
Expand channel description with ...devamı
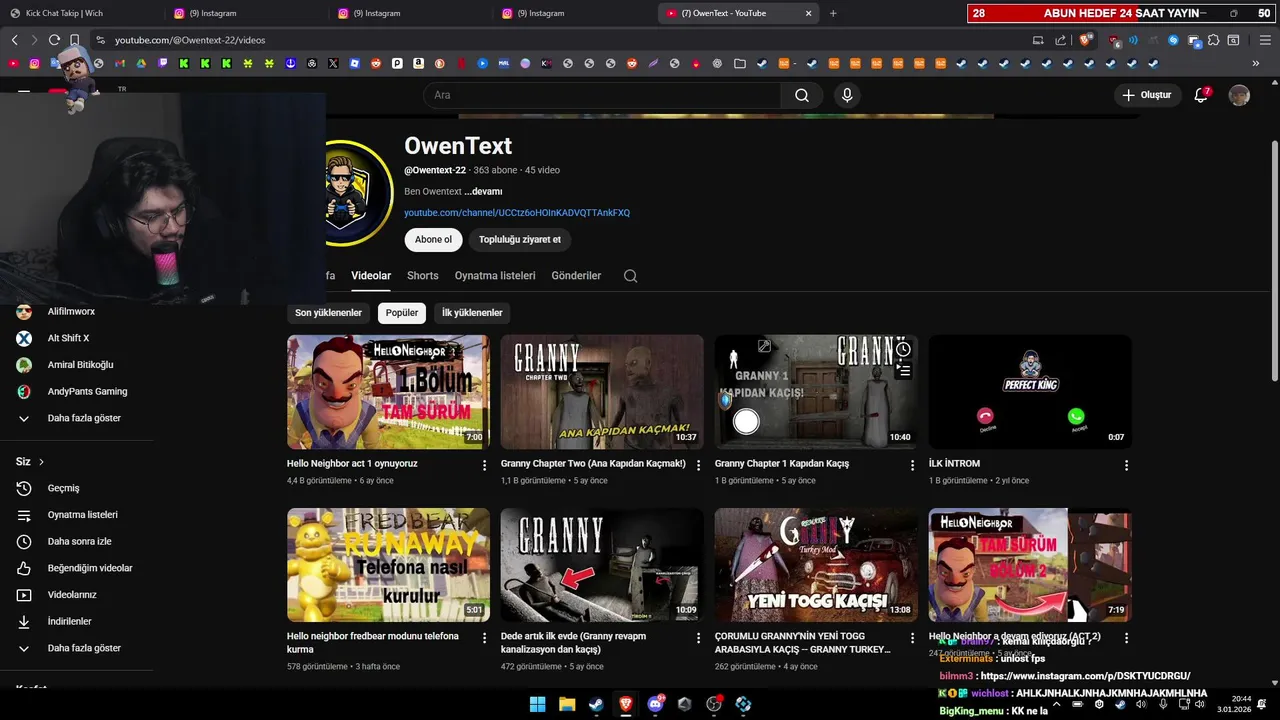pyautogui.click(x=483, y=191)
